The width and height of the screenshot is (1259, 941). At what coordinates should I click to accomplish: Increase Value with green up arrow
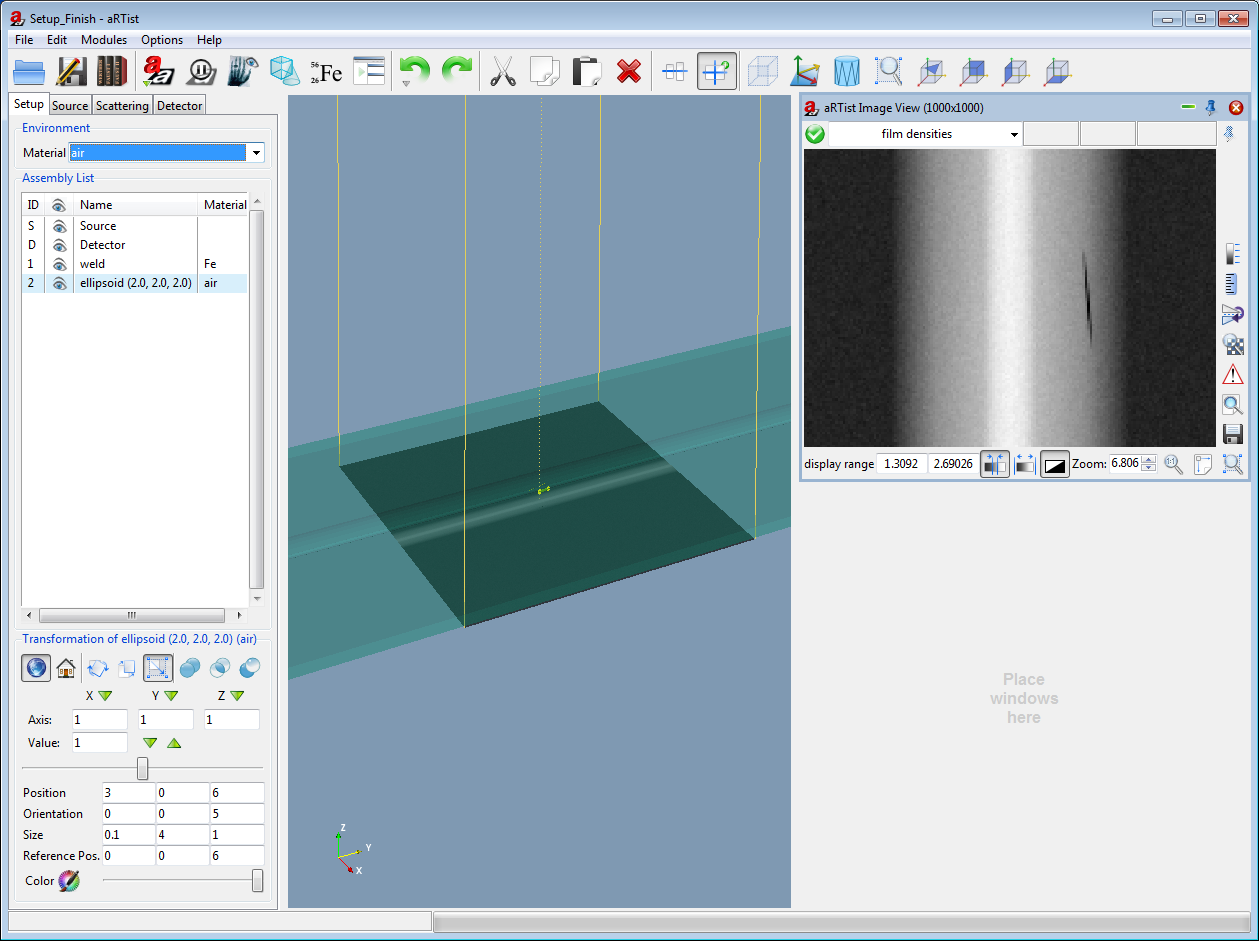point(174,743)
